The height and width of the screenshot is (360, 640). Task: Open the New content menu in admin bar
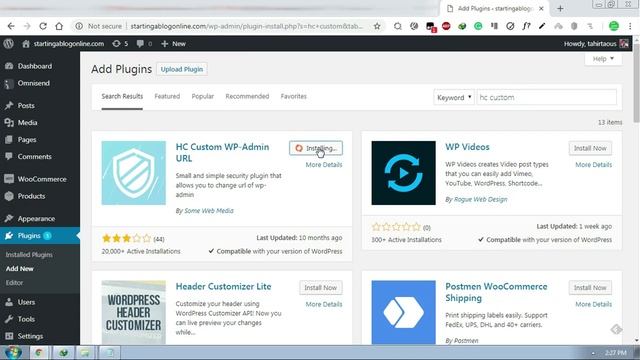173,44
